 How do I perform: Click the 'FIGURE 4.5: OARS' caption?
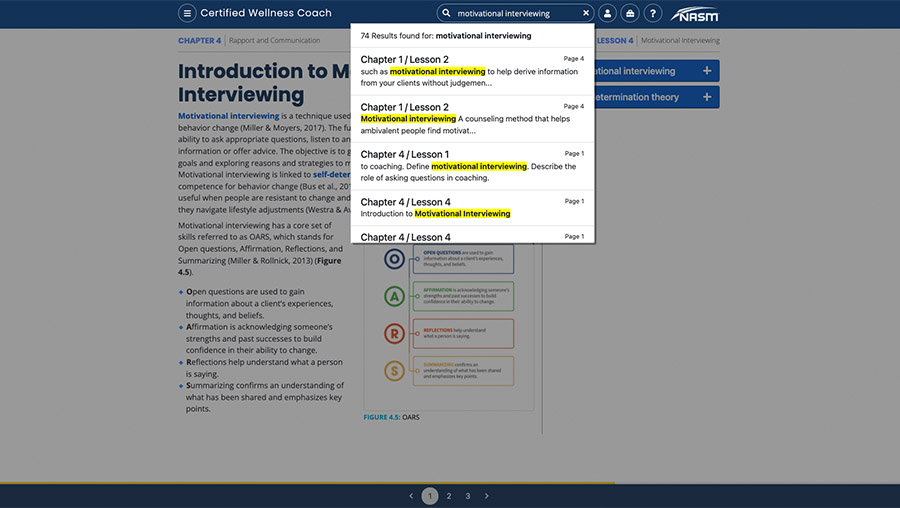click(391, 417)
